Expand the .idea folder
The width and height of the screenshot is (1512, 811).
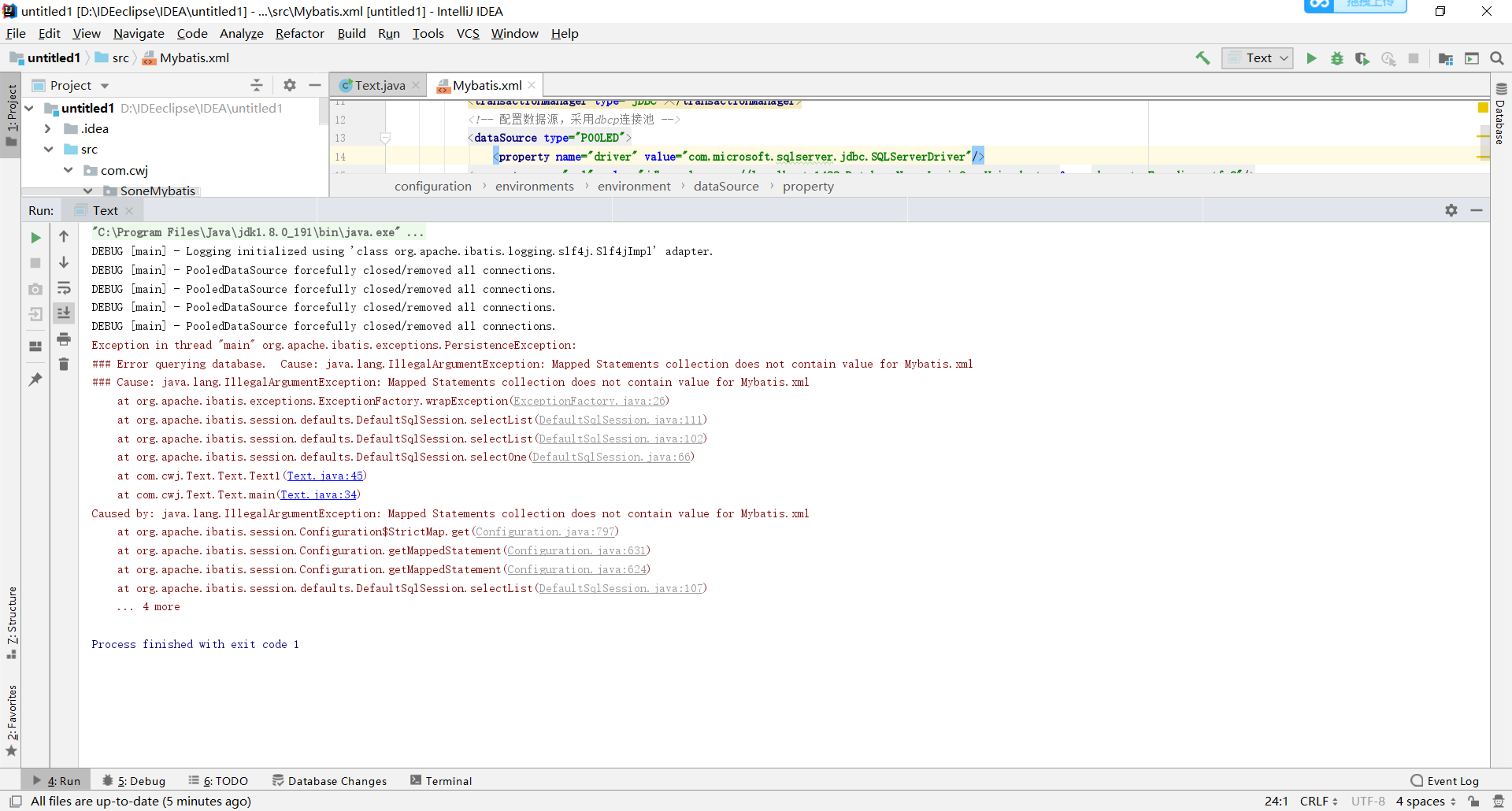pos(48,128)
